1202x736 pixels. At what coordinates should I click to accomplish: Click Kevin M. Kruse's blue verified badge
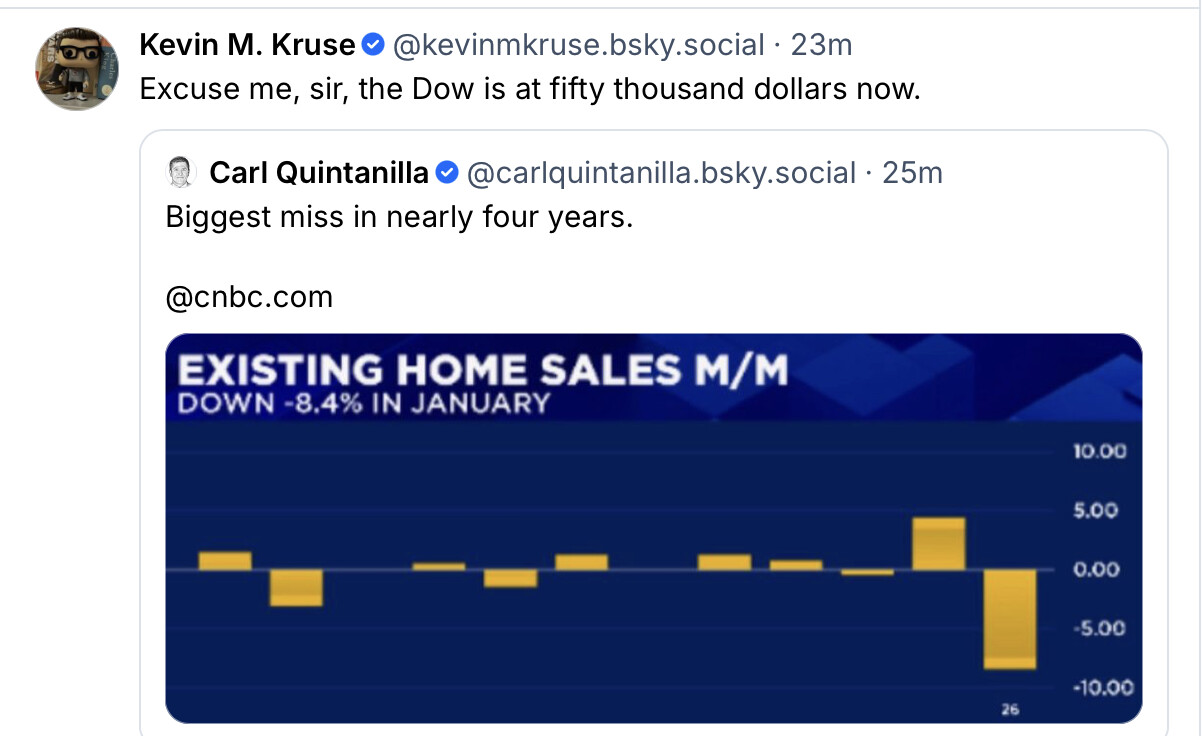[x=373, y=45]
